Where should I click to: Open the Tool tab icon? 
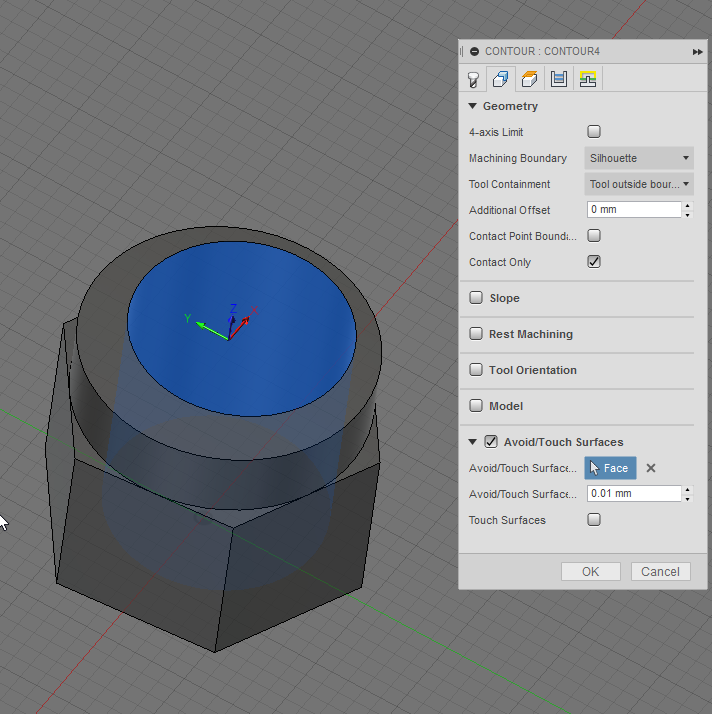[473, 79]
